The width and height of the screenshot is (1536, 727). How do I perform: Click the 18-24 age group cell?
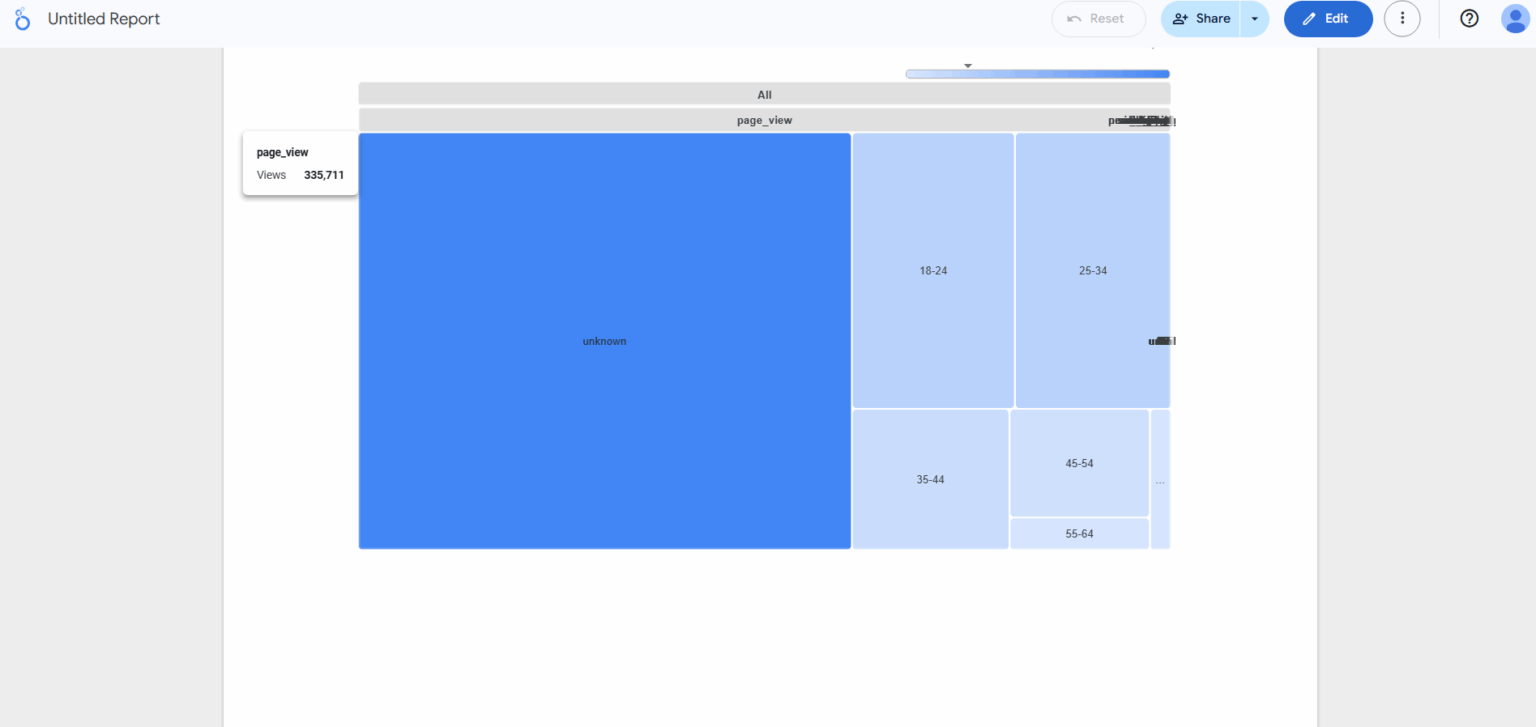pos(931,270)
